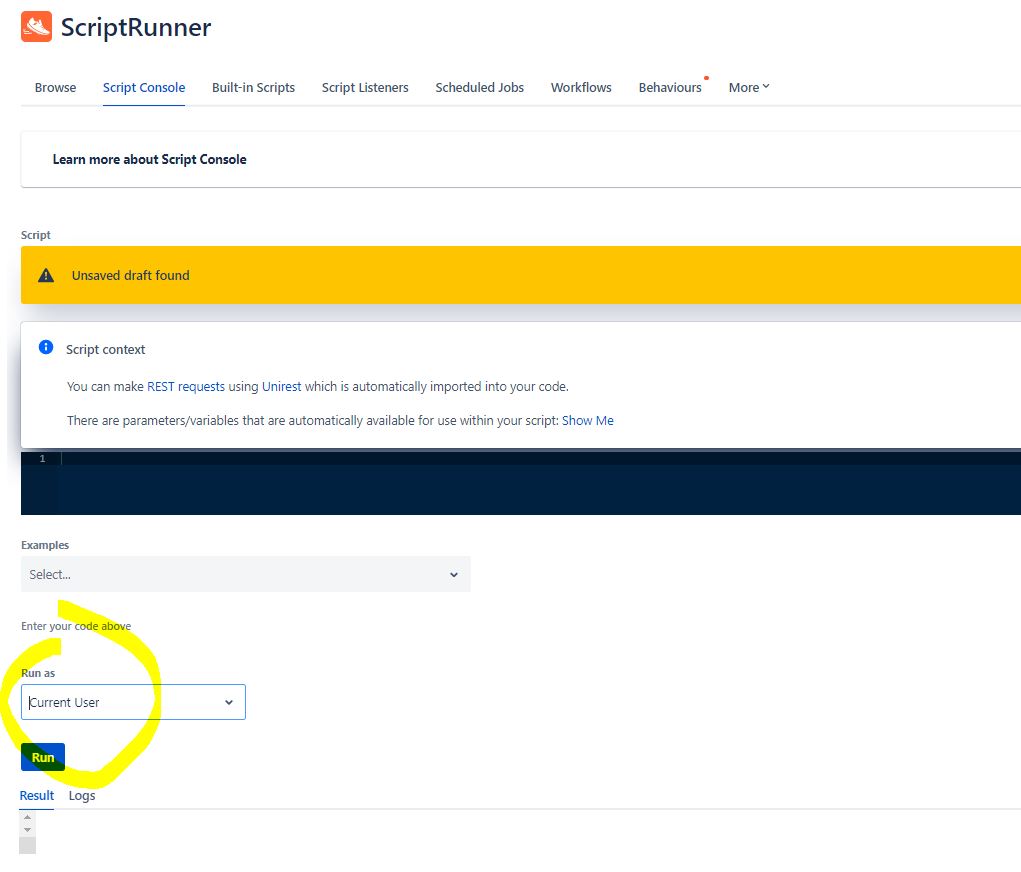Image resolution: width=1021 pixels, height=872 pixels.
Task: Click the info icon beside Script context
Action: point(44,347)
